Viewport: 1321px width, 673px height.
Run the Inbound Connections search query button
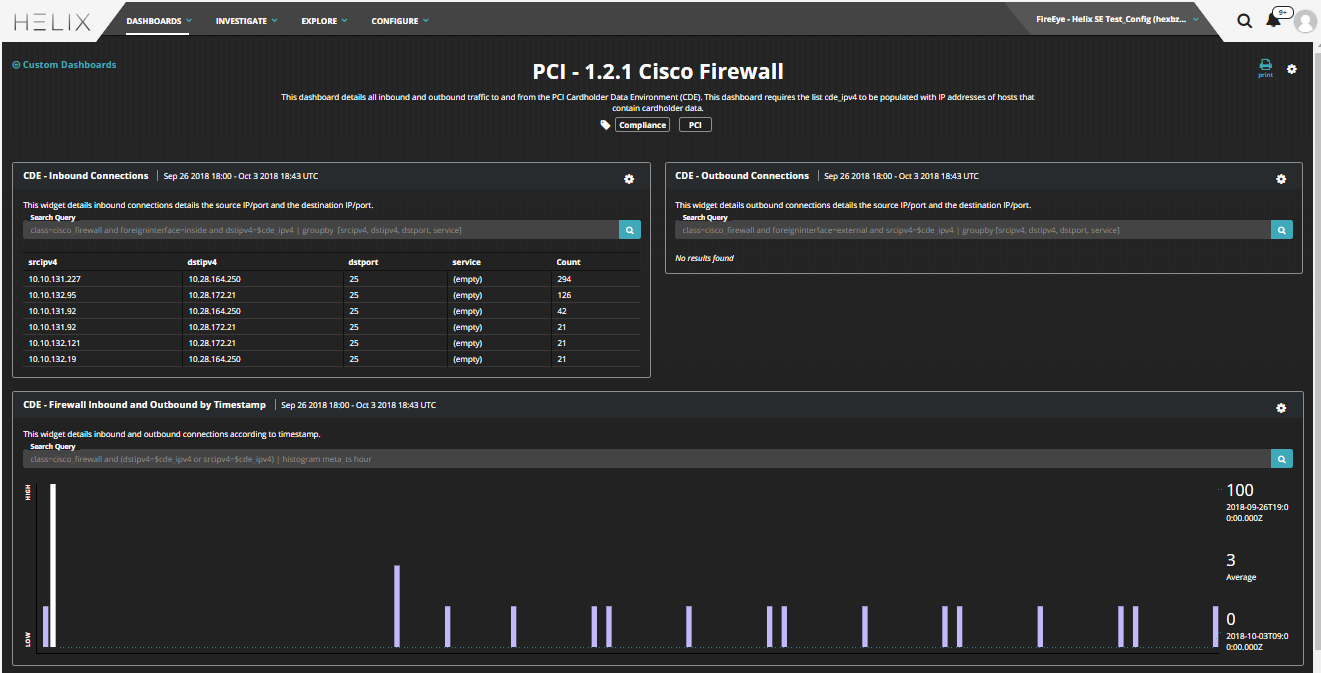[x=630, y=230]
